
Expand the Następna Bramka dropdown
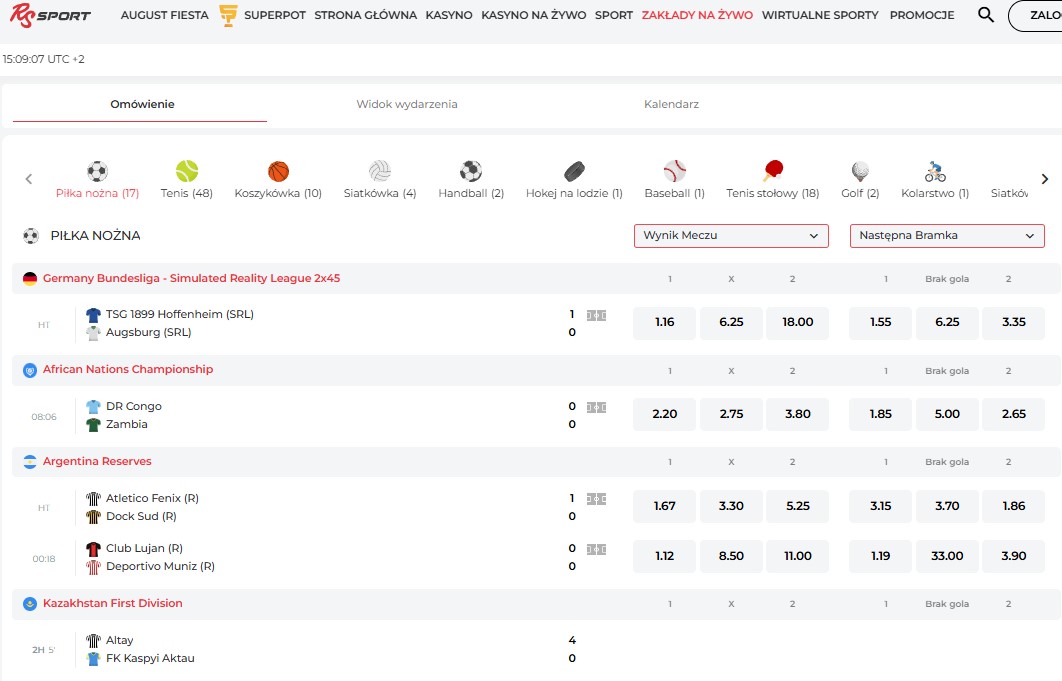pyautogui.click(x=947, y=236)
